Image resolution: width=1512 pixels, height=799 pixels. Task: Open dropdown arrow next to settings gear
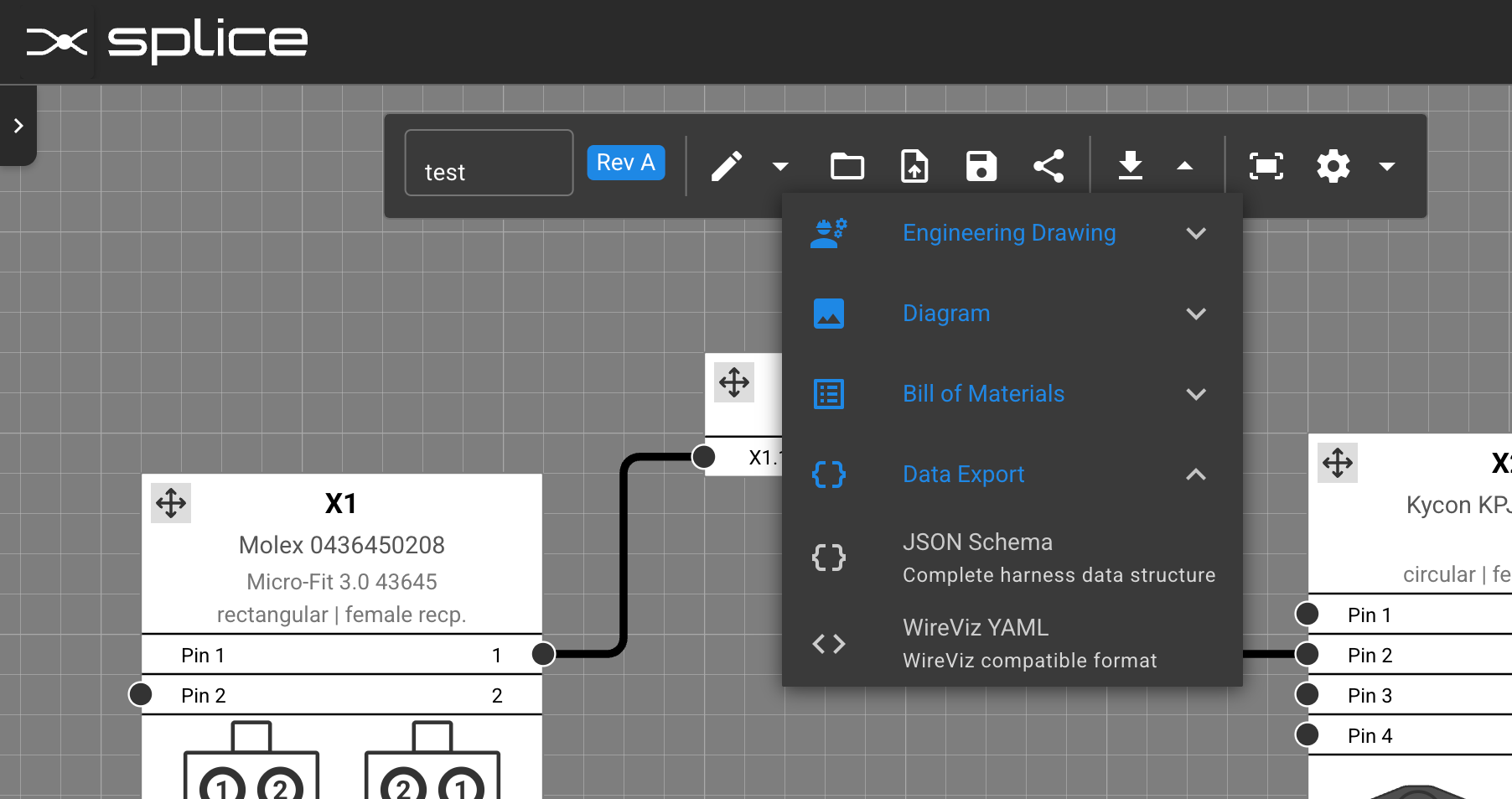pyautogui.click(x=1387, y=166)
